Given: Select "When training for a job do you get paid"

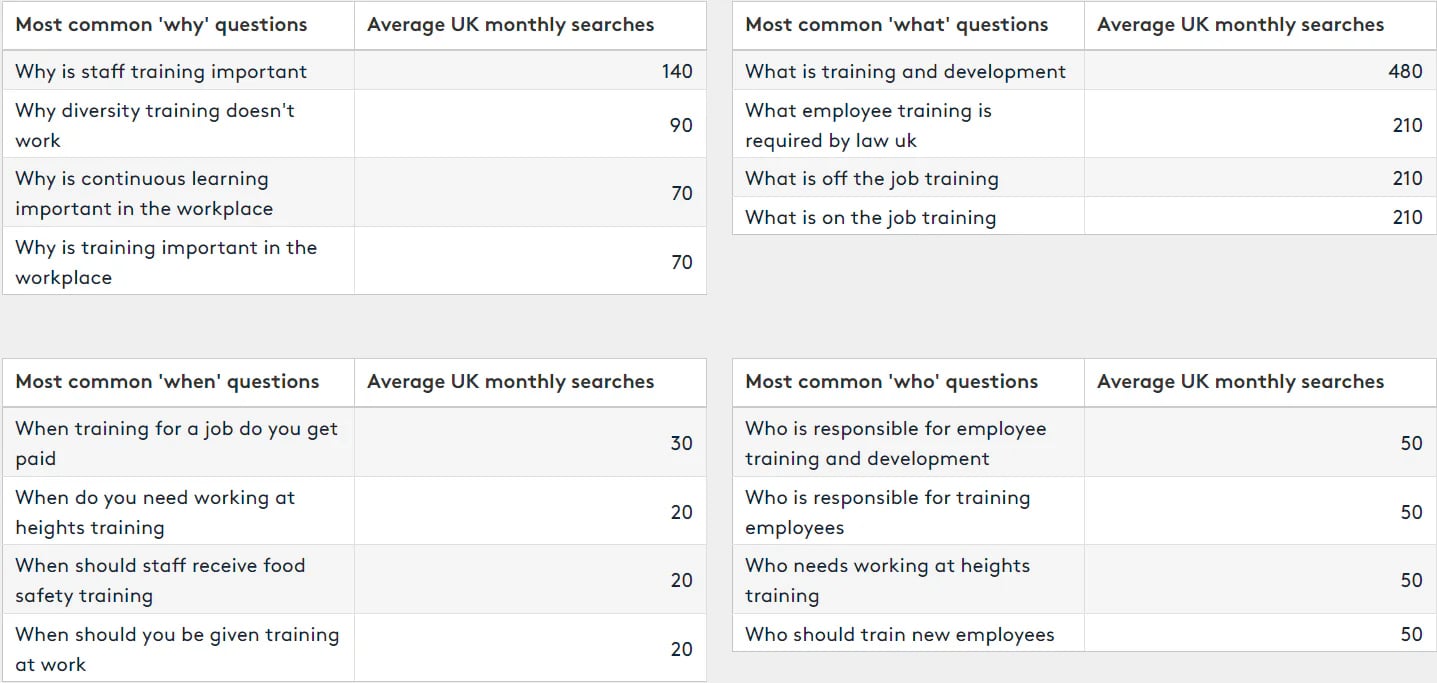Looking at the screenshot, I should (176, 443).
